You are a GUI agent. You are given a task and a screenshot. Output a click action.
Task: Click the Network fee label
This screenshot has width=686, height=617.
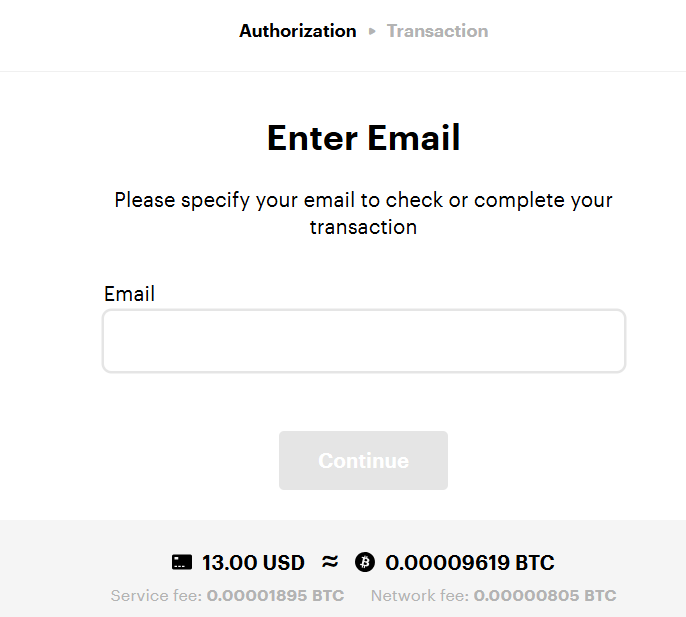coord(420,596)
